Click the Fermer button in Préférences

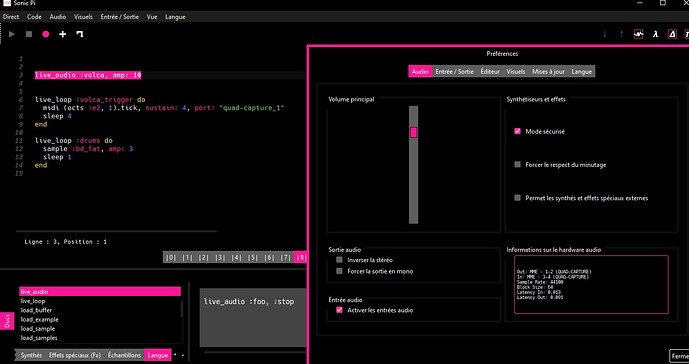pyautogui.click(x=679, y=355)
